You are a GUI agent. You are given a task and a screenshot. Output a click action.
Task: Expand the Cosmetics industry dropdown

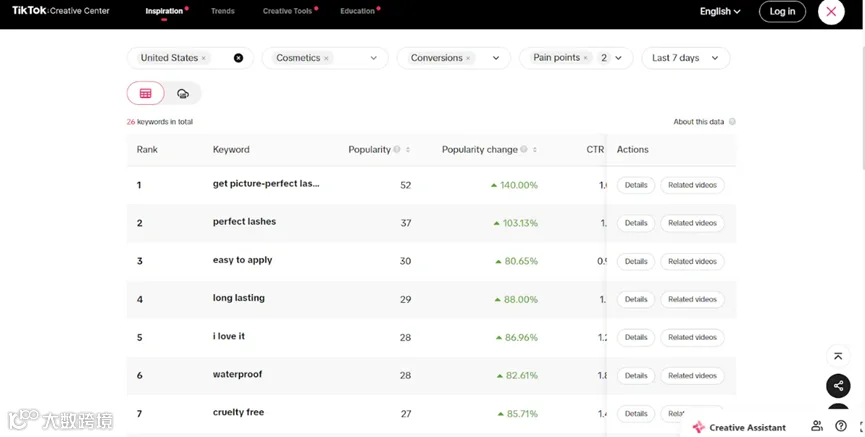pos(374,58)
